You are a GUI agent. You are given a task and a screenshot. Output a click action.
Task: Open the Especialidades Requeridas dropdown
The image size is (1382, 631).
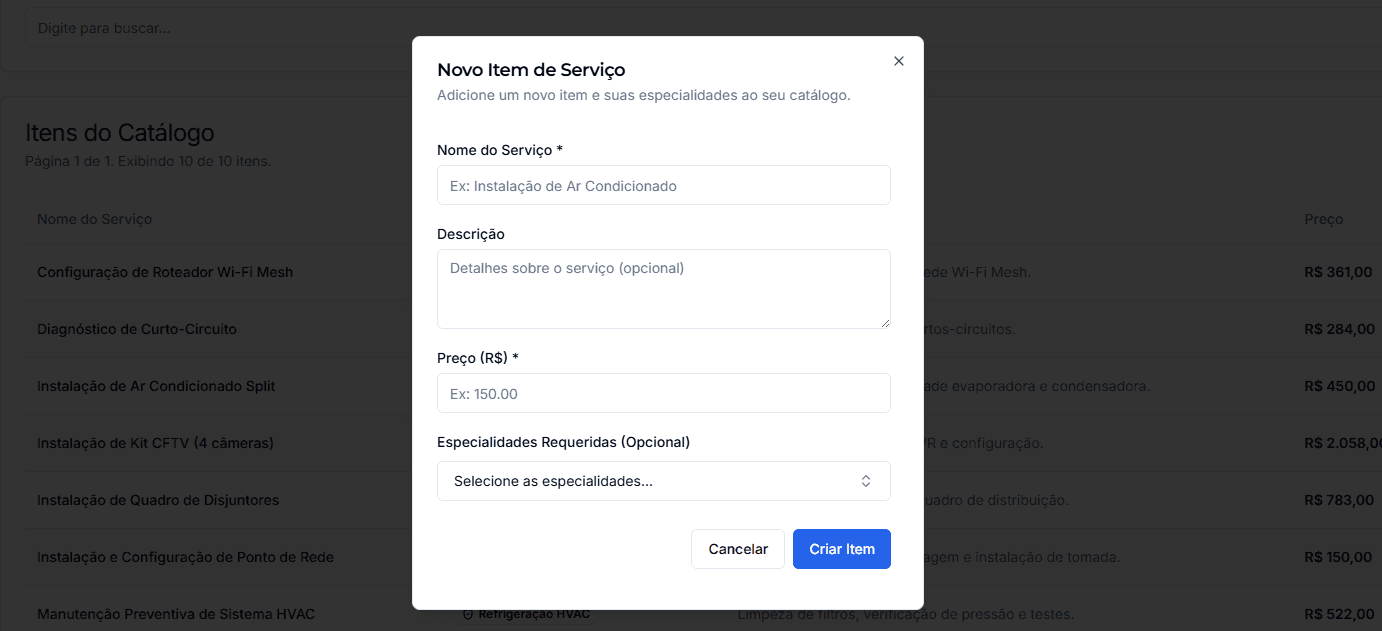coord(663,481)
